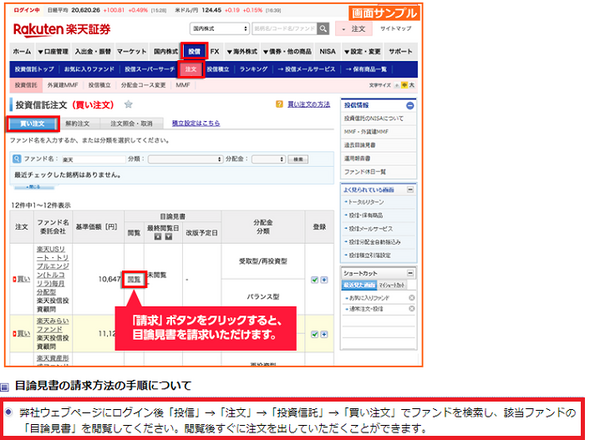Open the 注文 dropdown button near サイトマップ
600x440 pixels.
[354, 29]
